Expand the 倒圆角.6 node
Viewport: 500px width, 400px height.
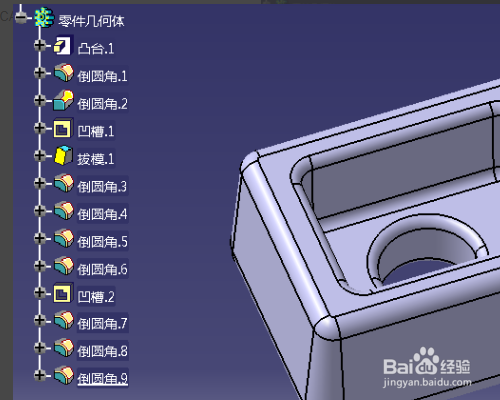40,266
